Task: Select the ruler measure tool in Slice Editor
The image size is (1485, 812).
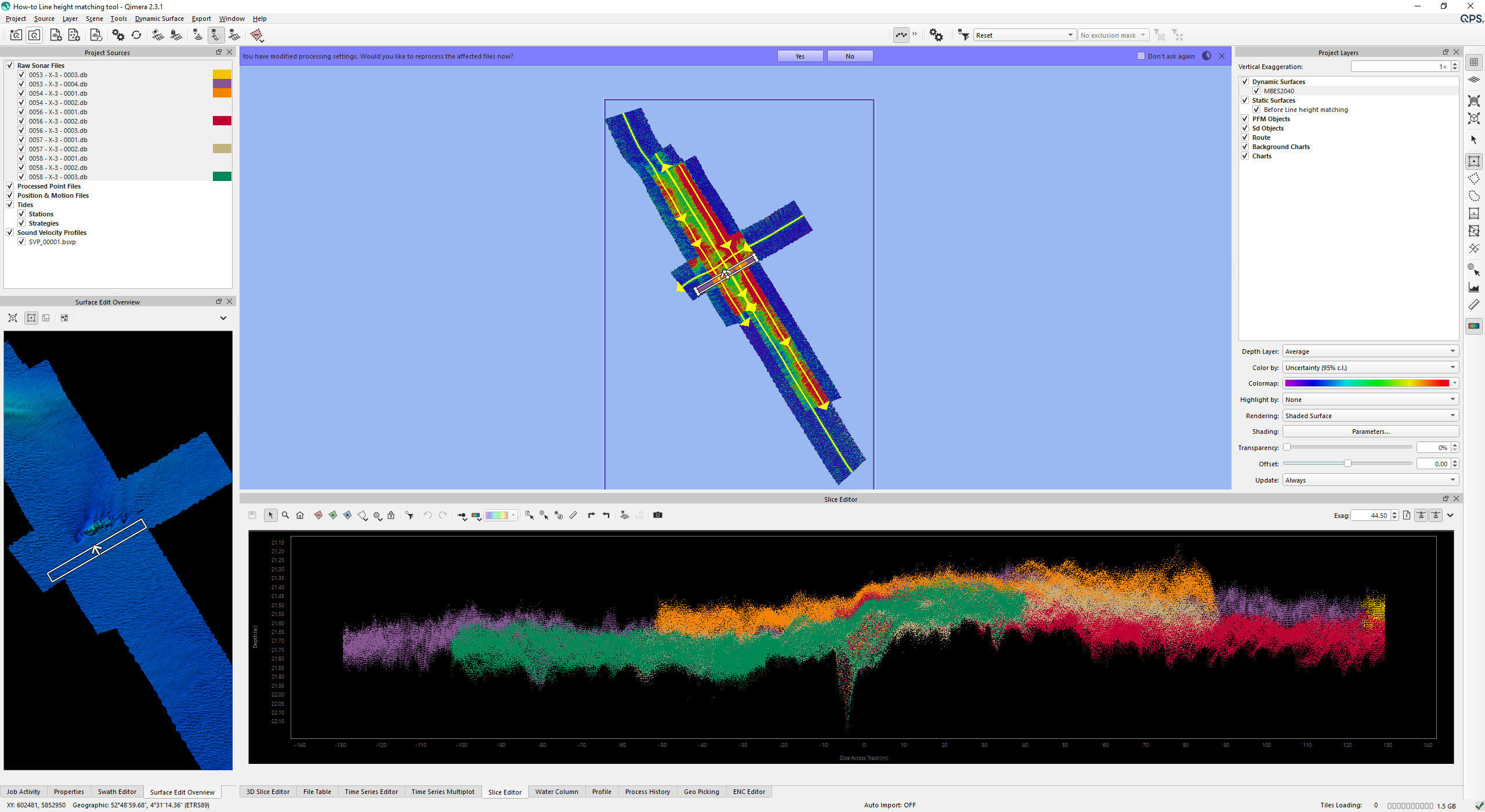Action: pyautogui.click(x=573, y=515)
